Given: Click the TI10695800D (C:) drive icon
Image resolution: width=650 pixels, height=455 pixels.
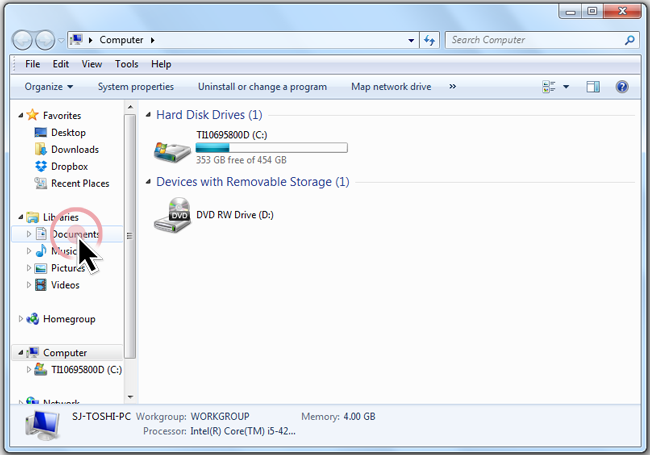Looking at the screenshot, I should (x=172, y=151).
